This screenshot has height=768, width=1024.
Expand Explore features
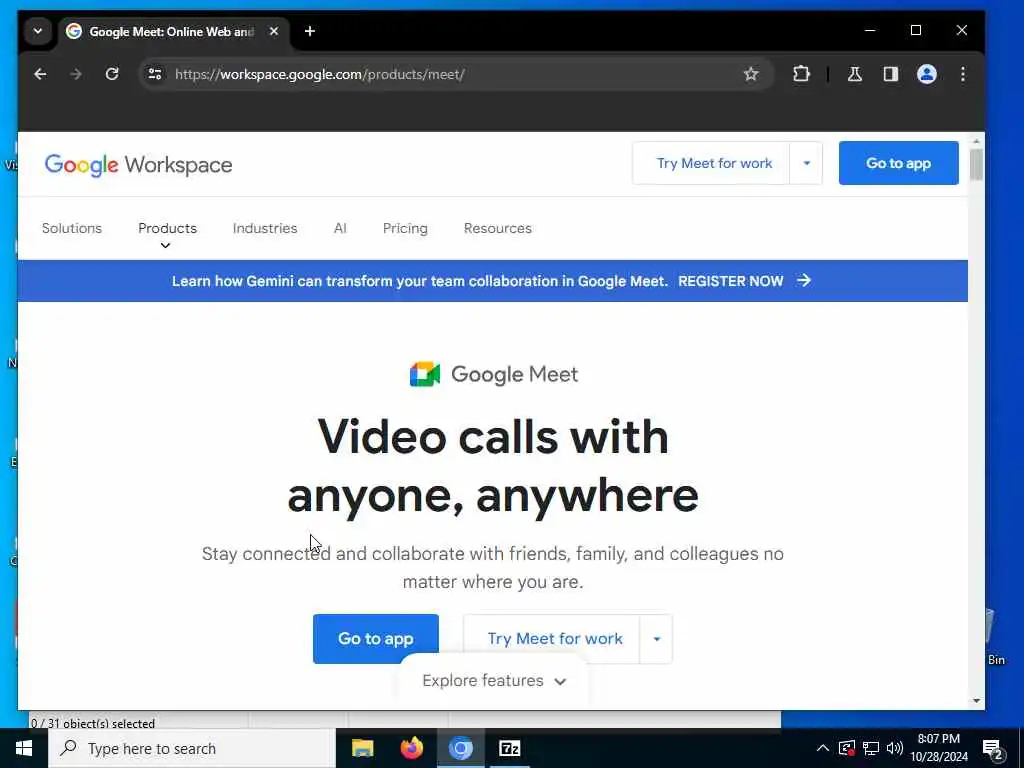494,680
